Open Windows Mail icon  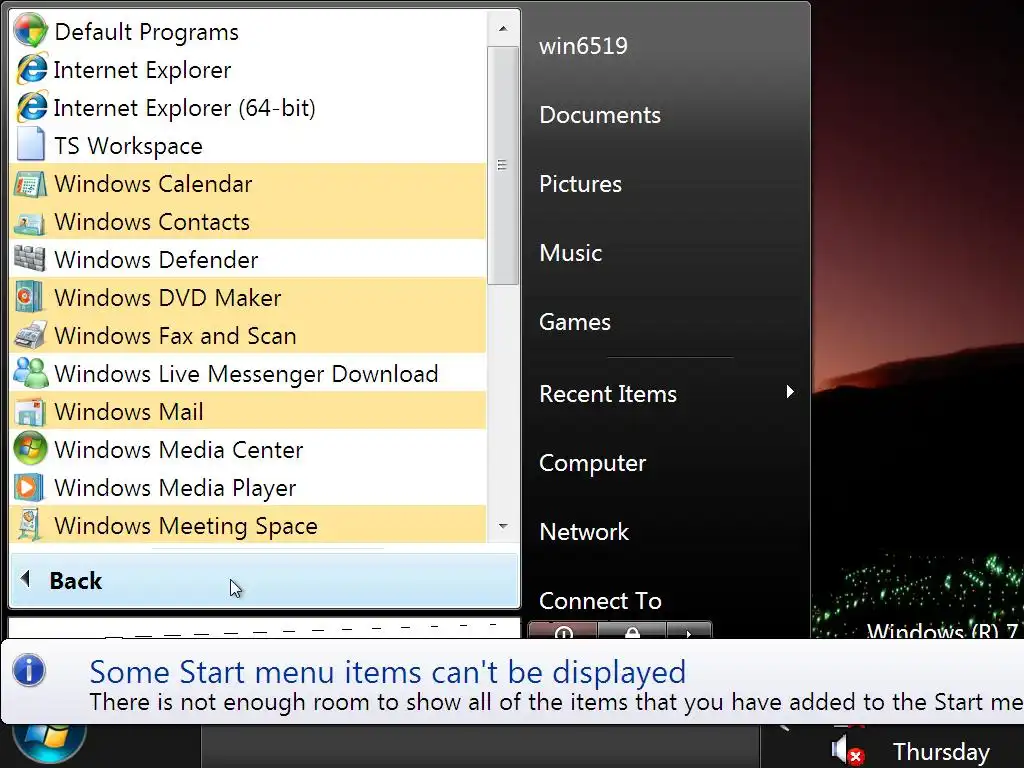[x=30, y=411]
